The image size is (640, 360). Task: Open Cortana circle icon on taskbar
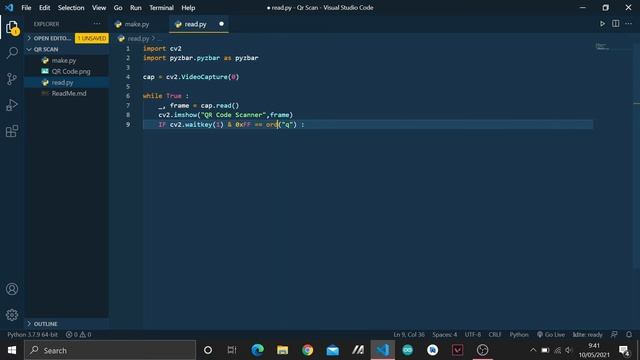[208, 350]
